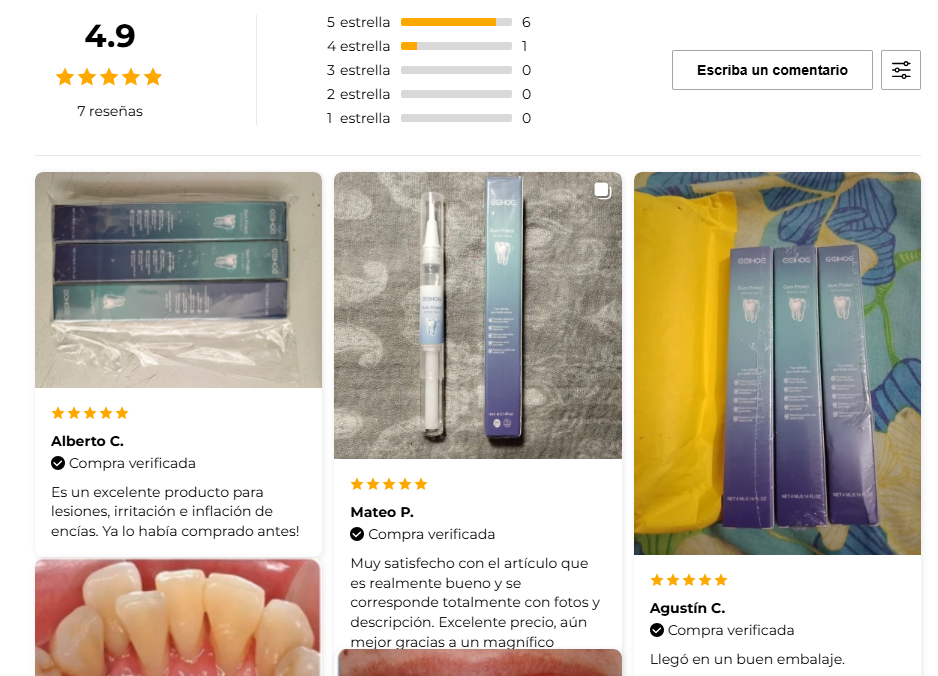This screenshot has height=676, width=938.
Task: Open the review filter settings icon
Action: (900, 70)
